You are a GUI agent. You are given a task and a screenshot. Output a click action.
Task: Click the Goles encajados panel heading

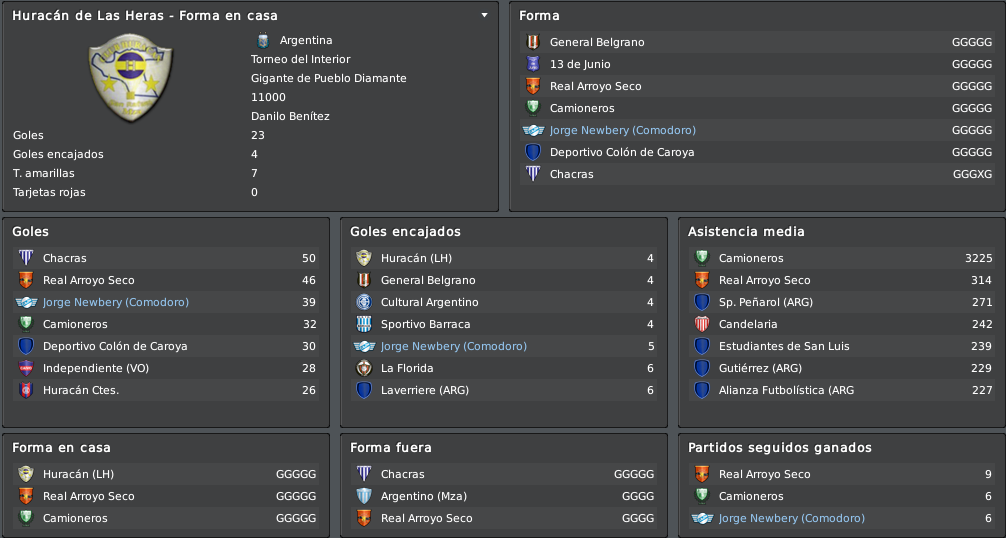[405, 231]
